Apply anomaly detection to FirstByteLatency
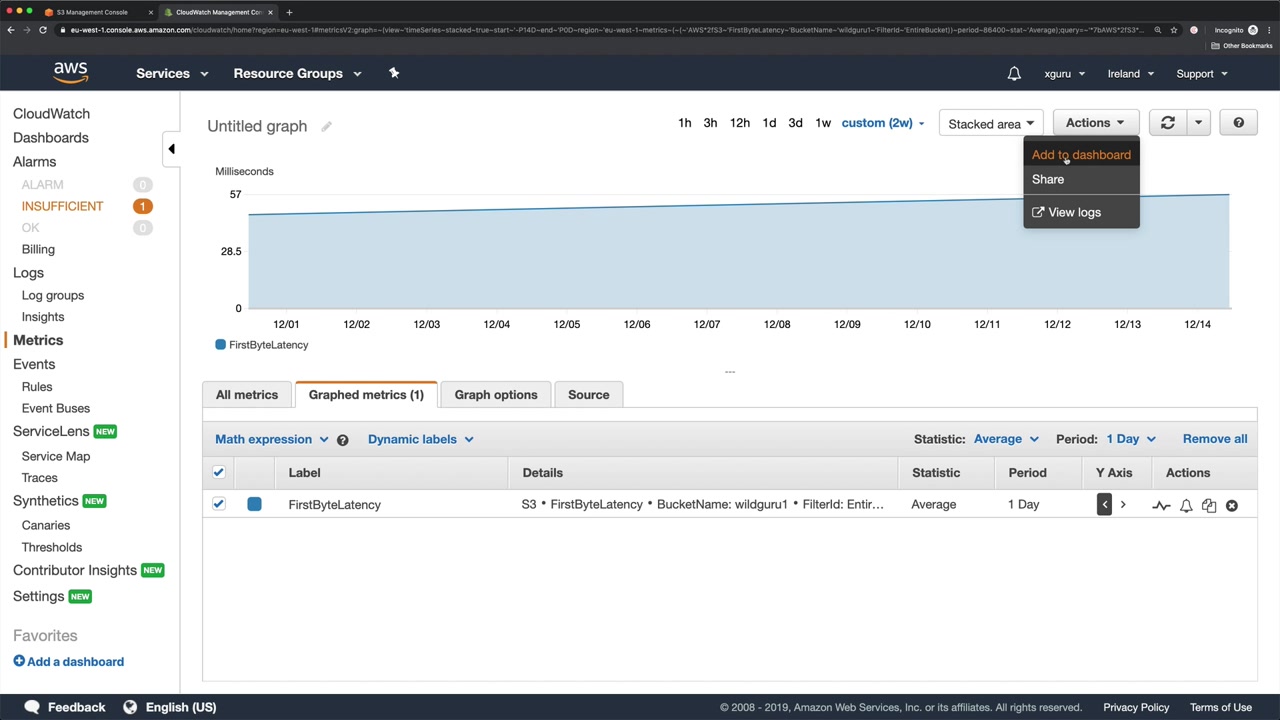 click(1161, 506)
